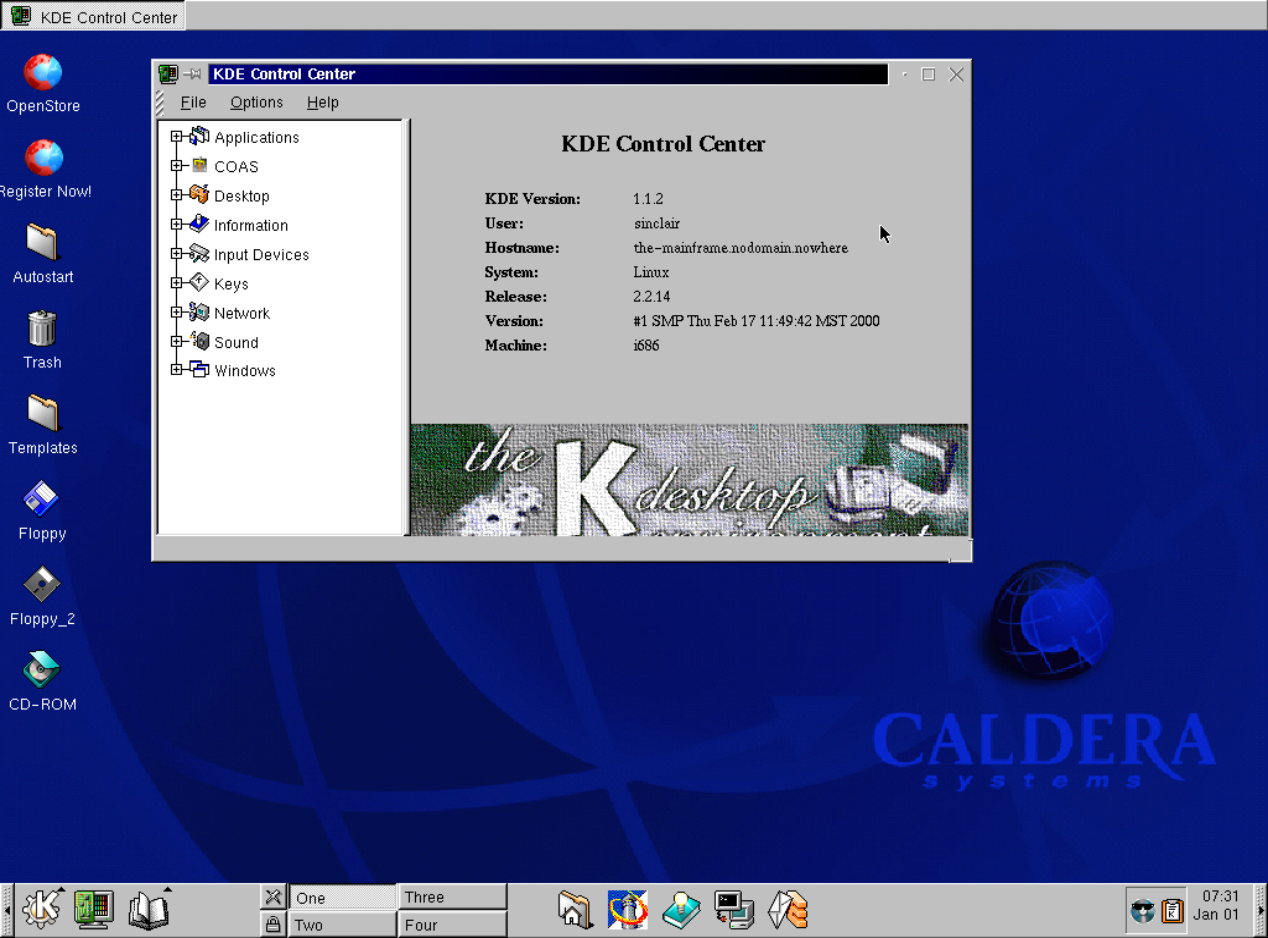Click the hostname value text

740,248
